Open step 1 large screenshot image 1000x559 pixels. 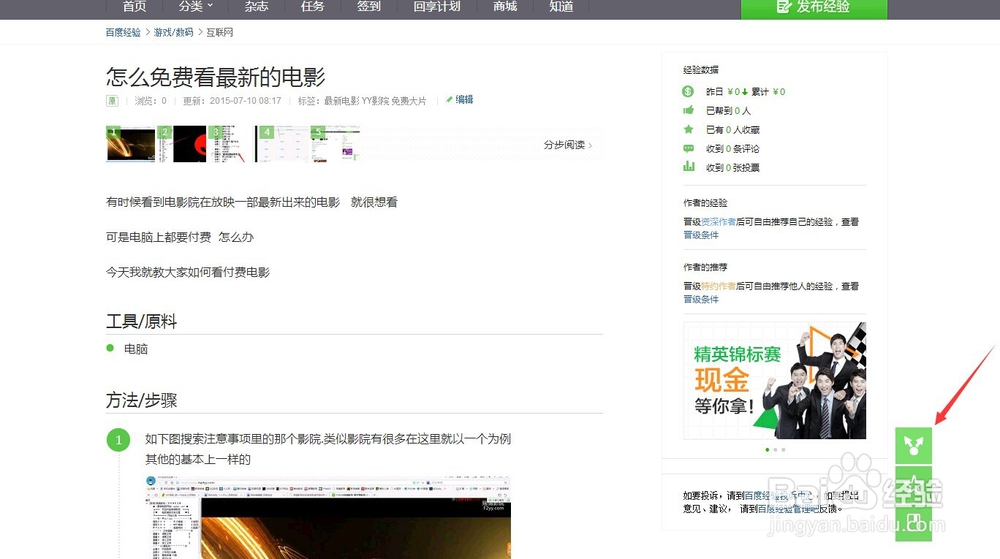click(328, 517)
